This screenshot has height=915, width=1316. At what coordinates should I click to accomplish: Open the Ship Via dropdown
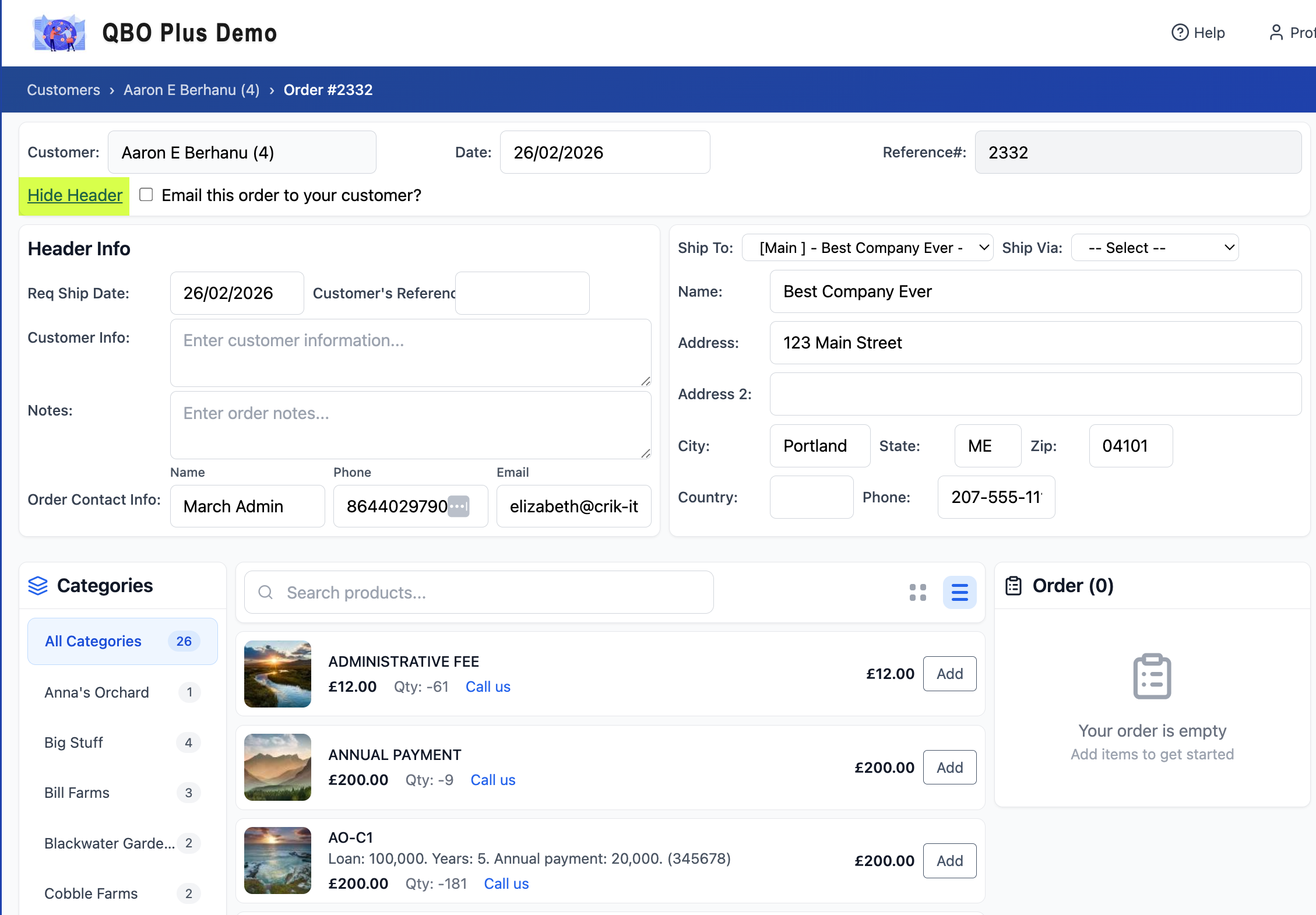pos(1155,248)
